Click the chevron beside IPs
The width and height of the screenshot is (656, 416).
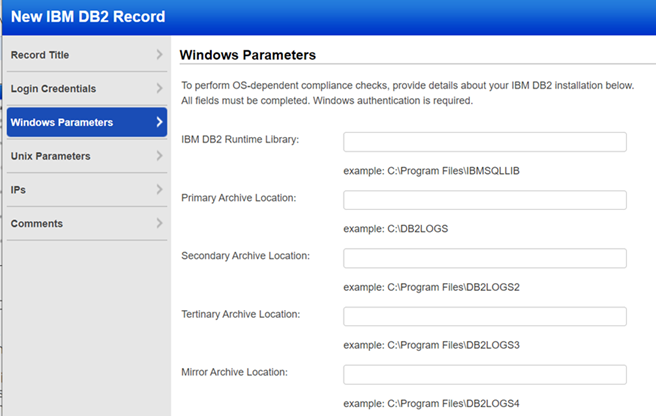point(159,190)
